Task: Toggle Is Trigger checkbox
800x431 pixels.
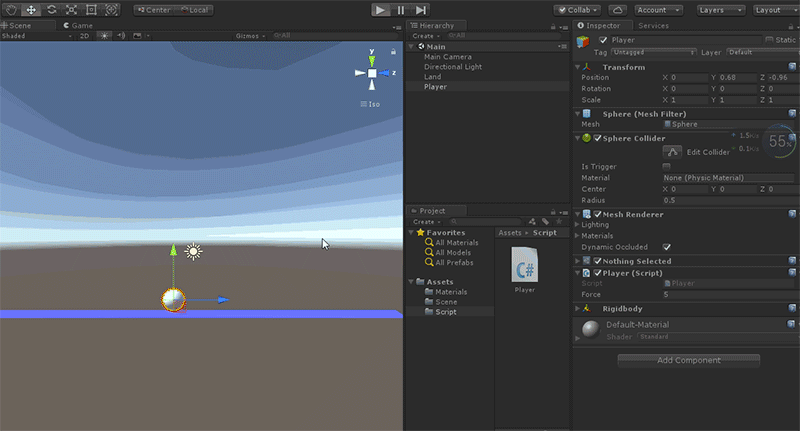Action: tap(666, 166)
